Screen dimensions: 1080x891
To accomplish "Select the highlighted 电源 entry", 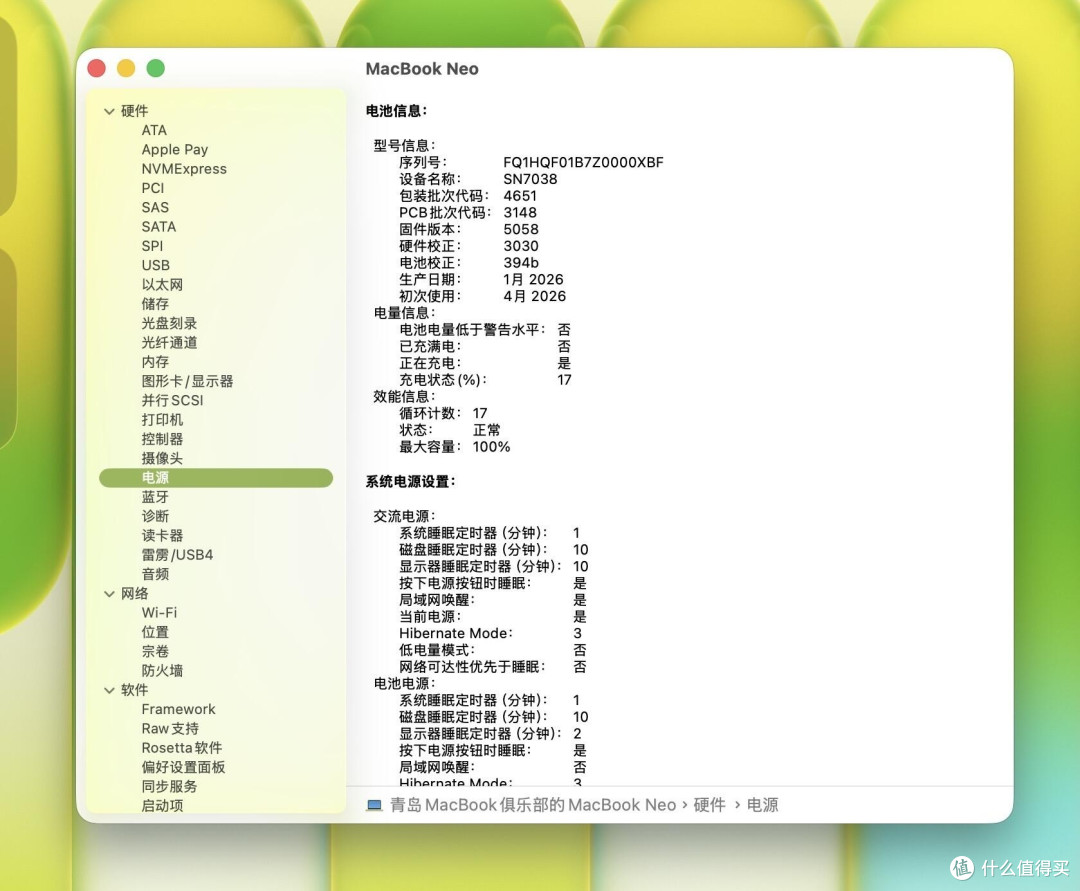I will click(216, 478).
